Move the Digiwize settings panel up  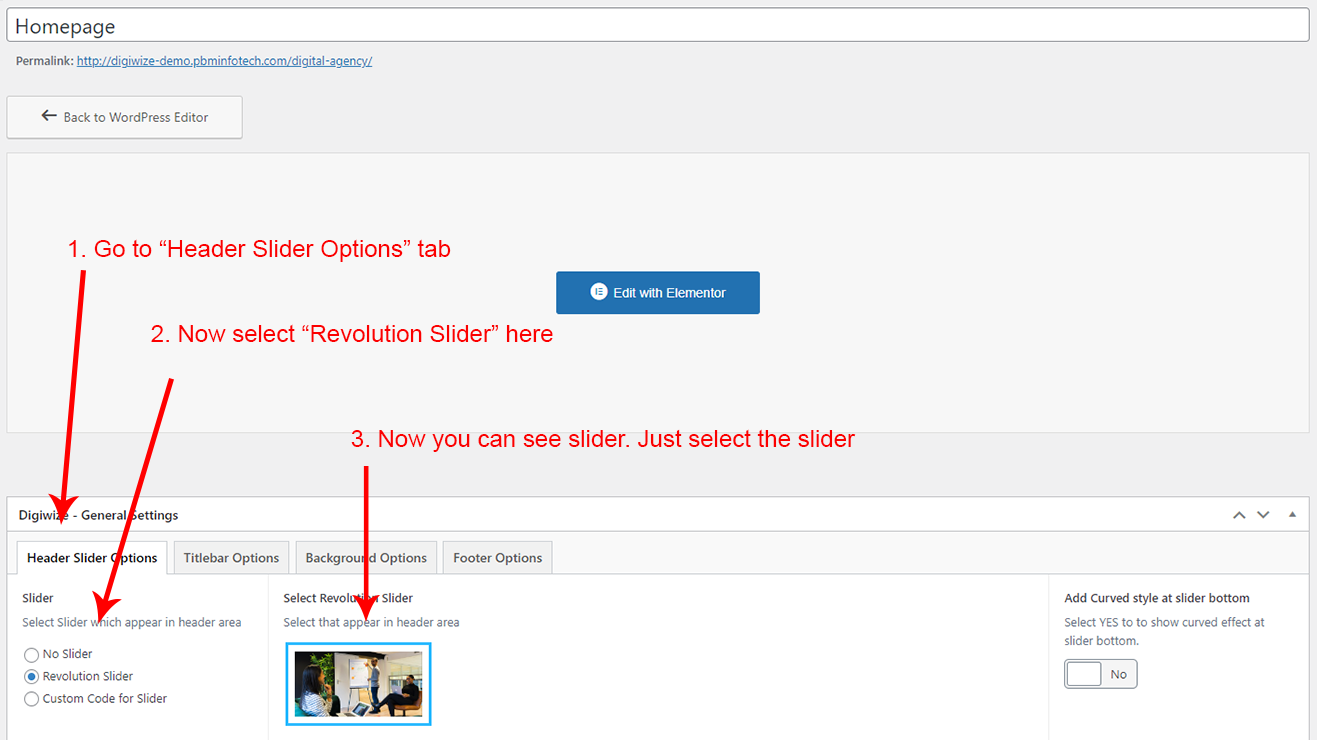pyautogui.click(x=1239, y=515)
